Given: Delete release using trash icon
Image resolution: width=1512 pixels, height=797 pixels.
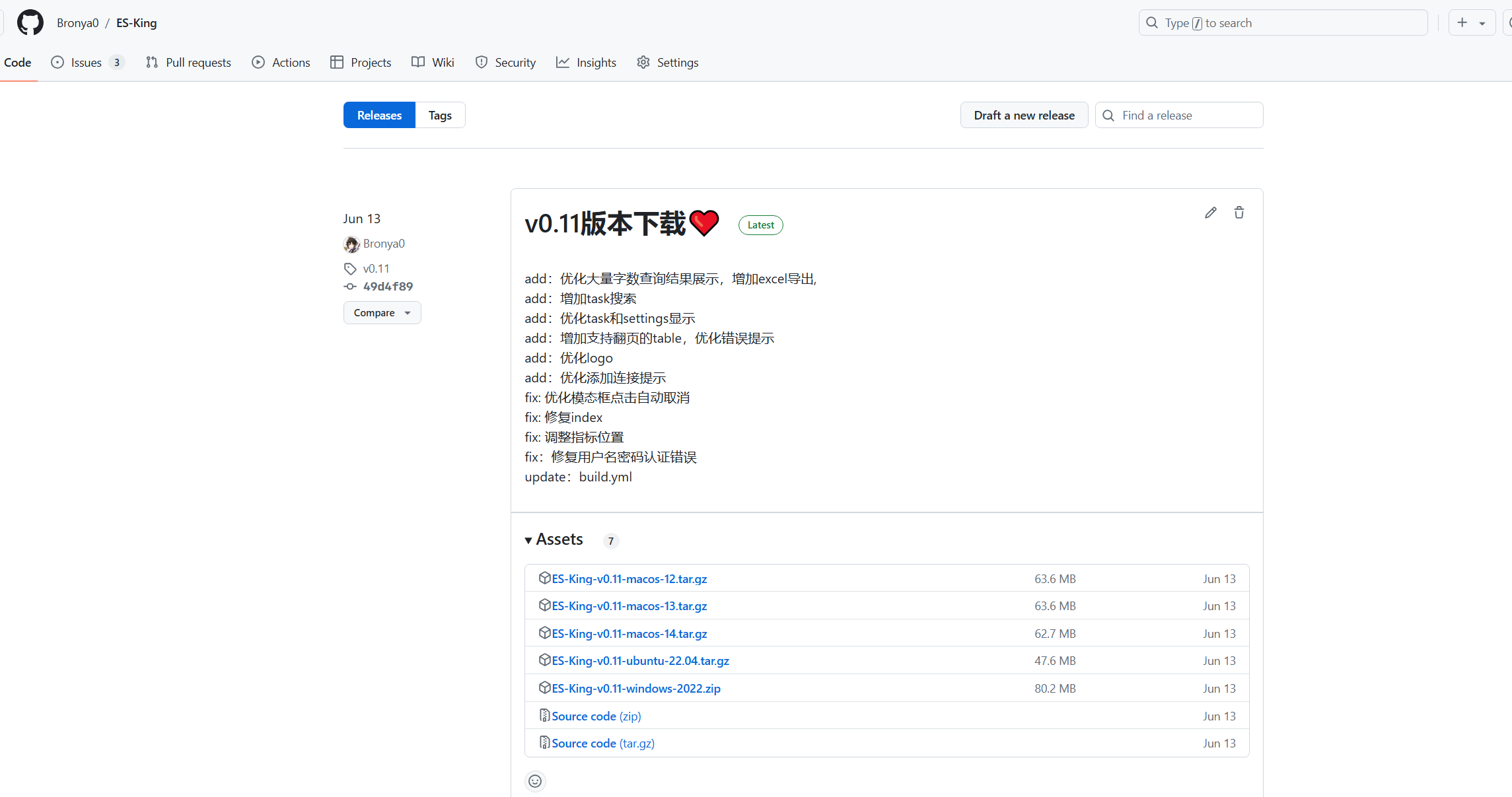Looking at the screenshot, I should (1239, 213).
